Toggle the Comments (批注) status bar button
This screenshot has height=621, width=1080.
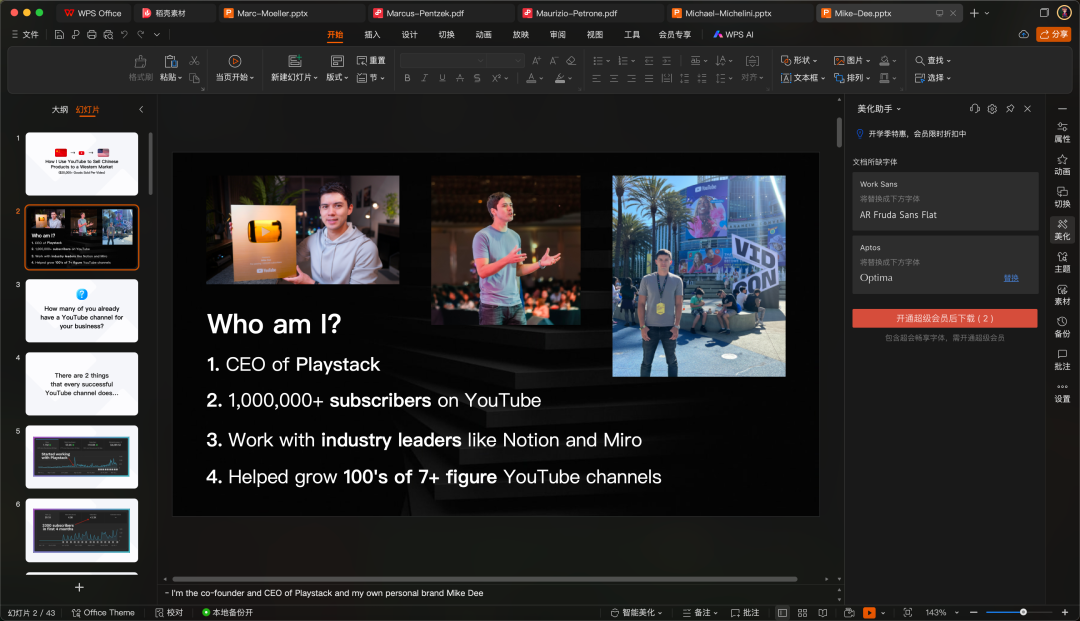745,612
